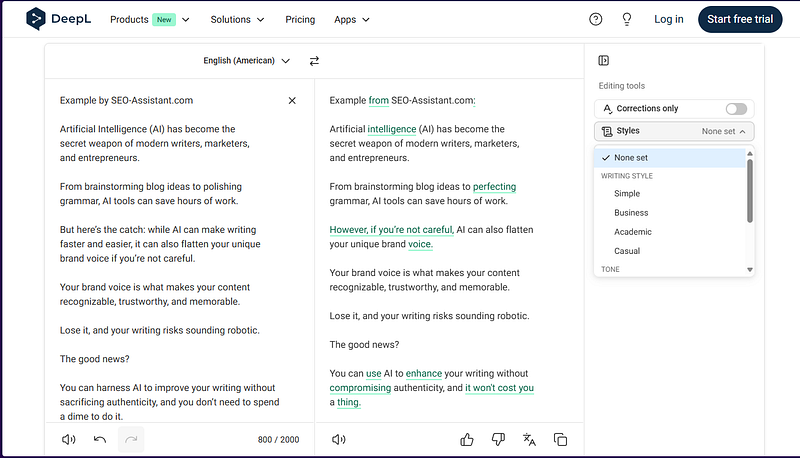Click the 800 / 2000 character counter
Image resolution: width=800 pixels, height=458 pixels.
tap(278, 439)
